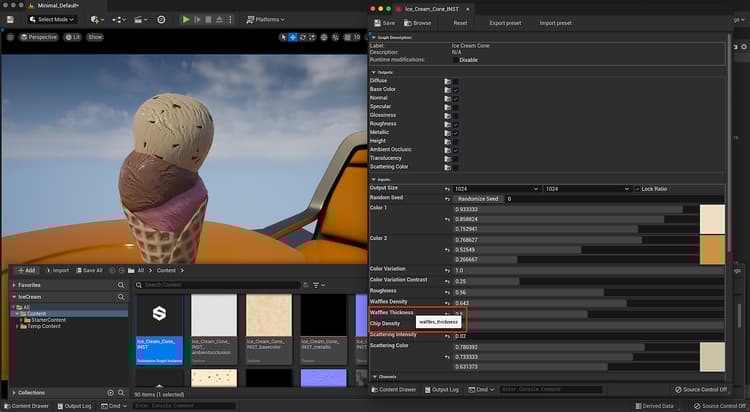Click the Save icon in the Substance panel

click(376, 22)
